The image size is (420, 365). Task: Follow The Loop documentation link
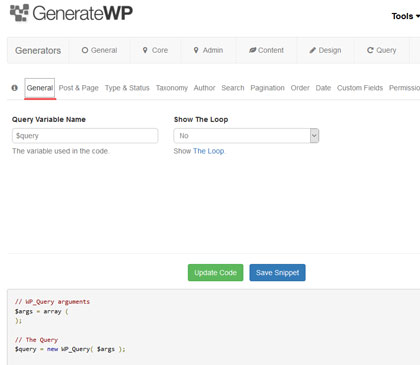(x=209, y=151)
